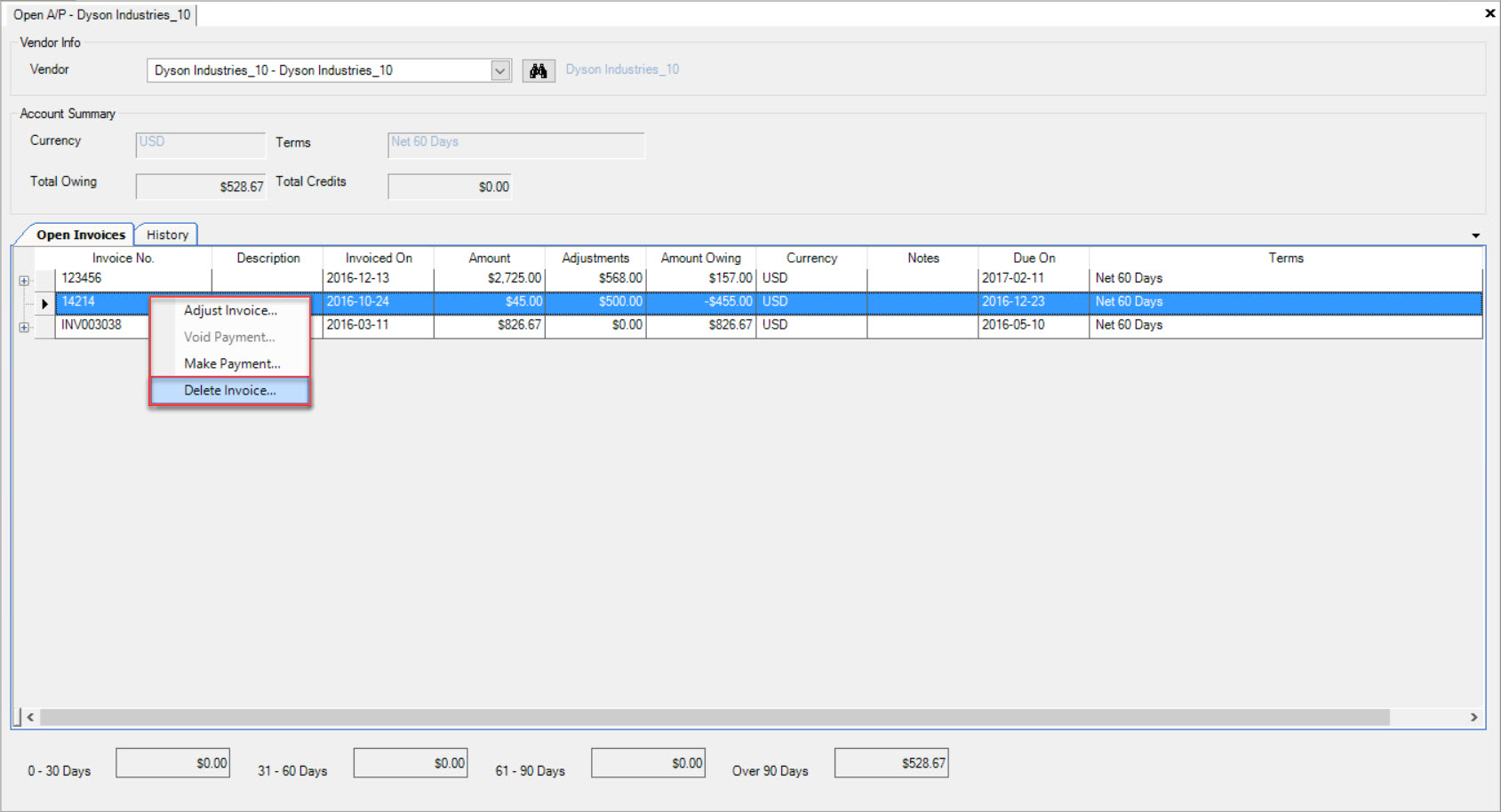The height and width of the screenshot is (812, 1501).
Task: Click the Dyson Industries_10 vendor link
Action: [x=622, y=69]
